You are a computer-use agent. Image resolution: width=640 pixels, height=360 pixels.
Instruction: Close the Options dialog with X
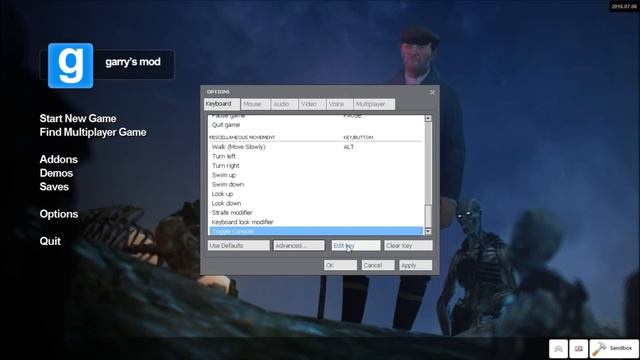point(432,92)
